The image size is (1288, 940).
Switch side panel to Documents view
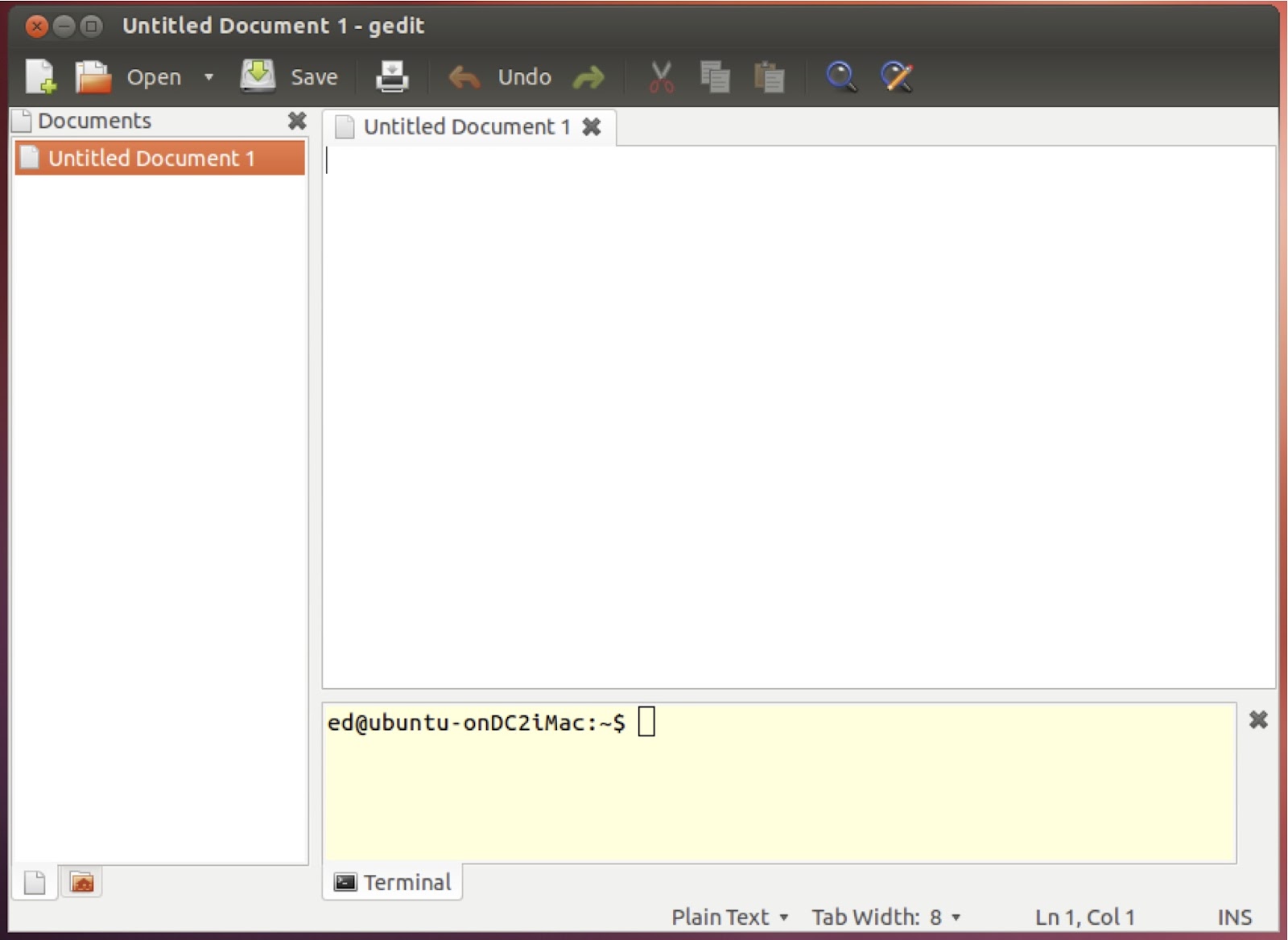click(34, 882)
